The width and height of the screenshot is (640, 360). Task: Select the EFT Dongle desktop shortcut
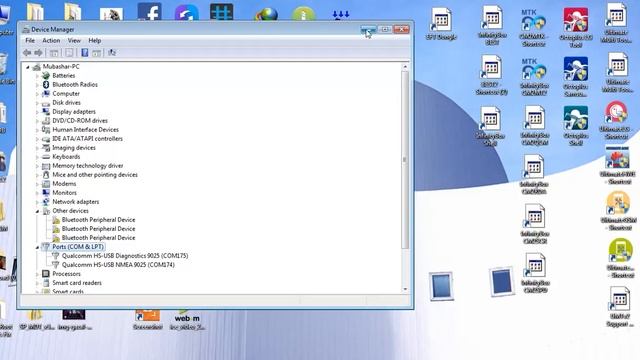tap(441, 24)
